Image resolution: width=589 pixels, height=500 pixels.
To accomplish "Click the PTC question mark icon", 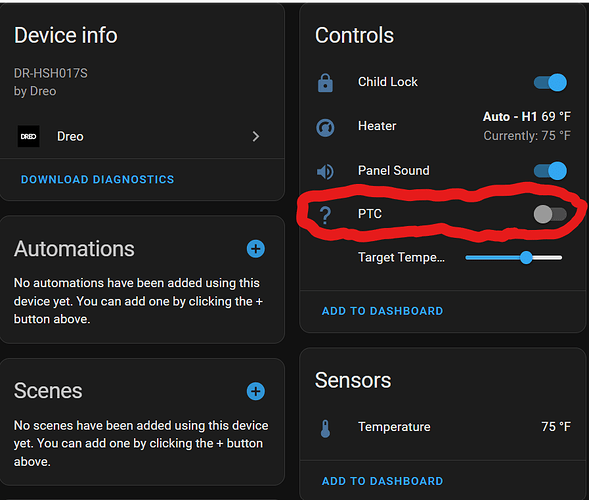I will pyautogui.click(x=325, y=215).
